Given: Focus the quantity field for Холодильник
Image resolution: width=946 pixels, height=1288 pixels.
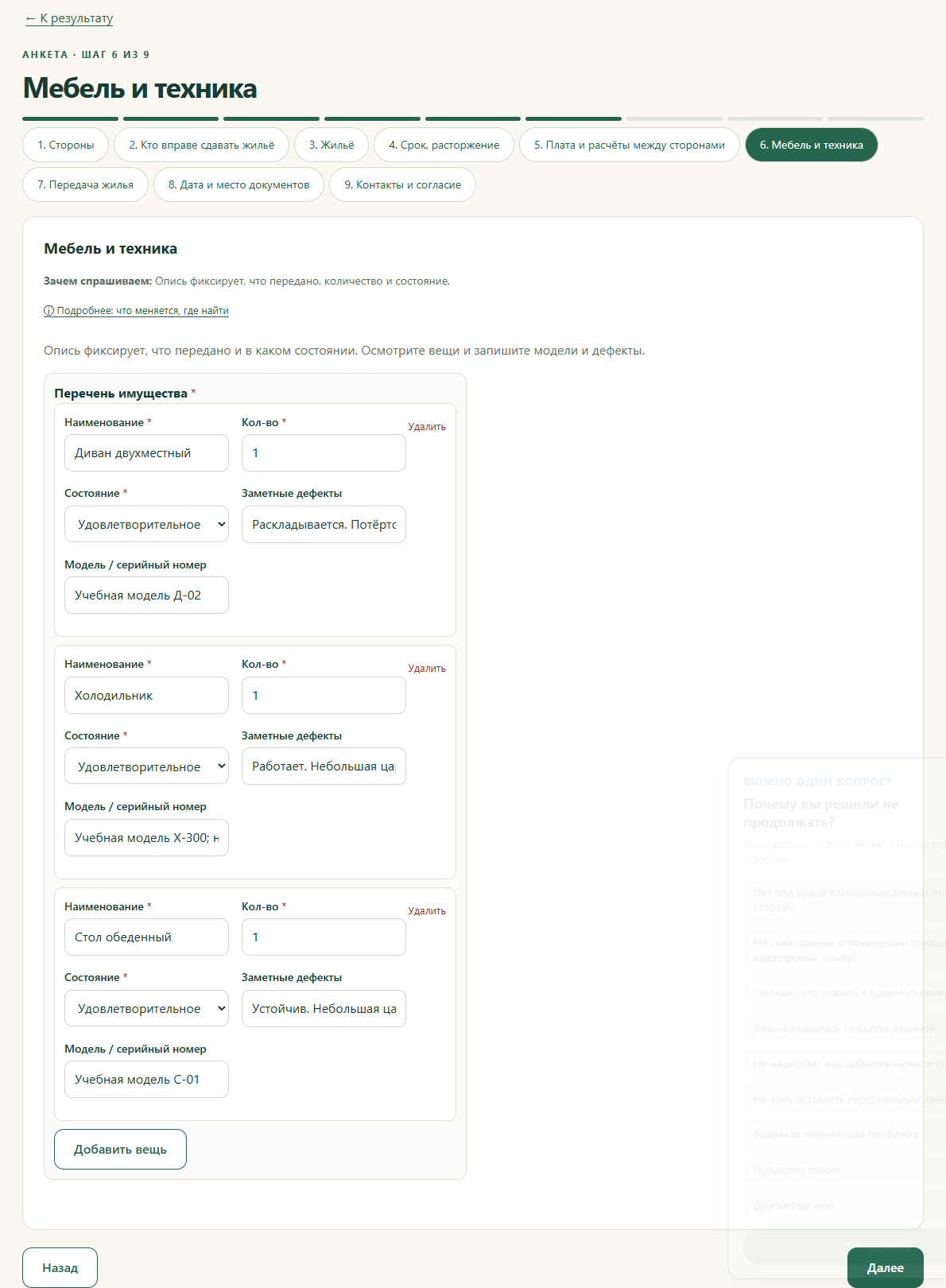Looking at the screenshot, I should [324, 696].
